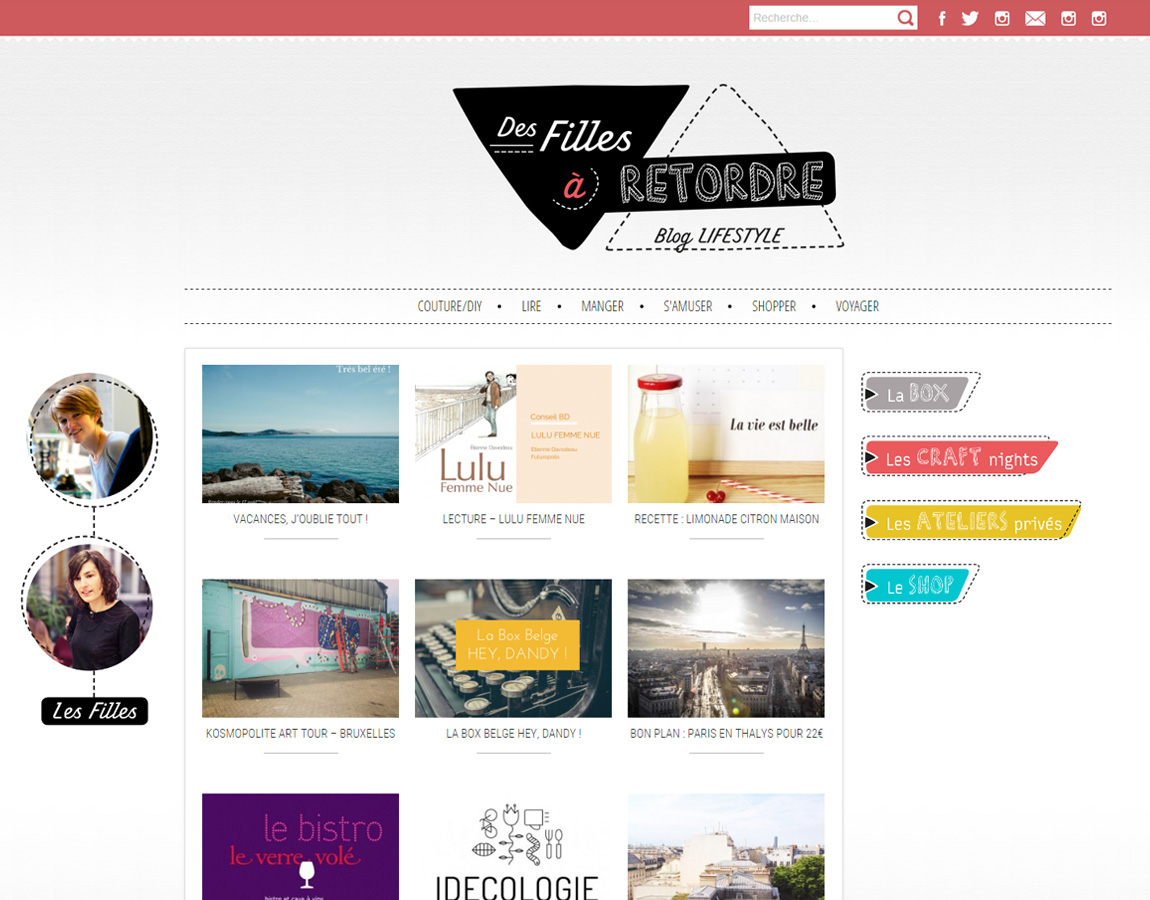Open the grey La BOX badge

(x=918, y=393)
